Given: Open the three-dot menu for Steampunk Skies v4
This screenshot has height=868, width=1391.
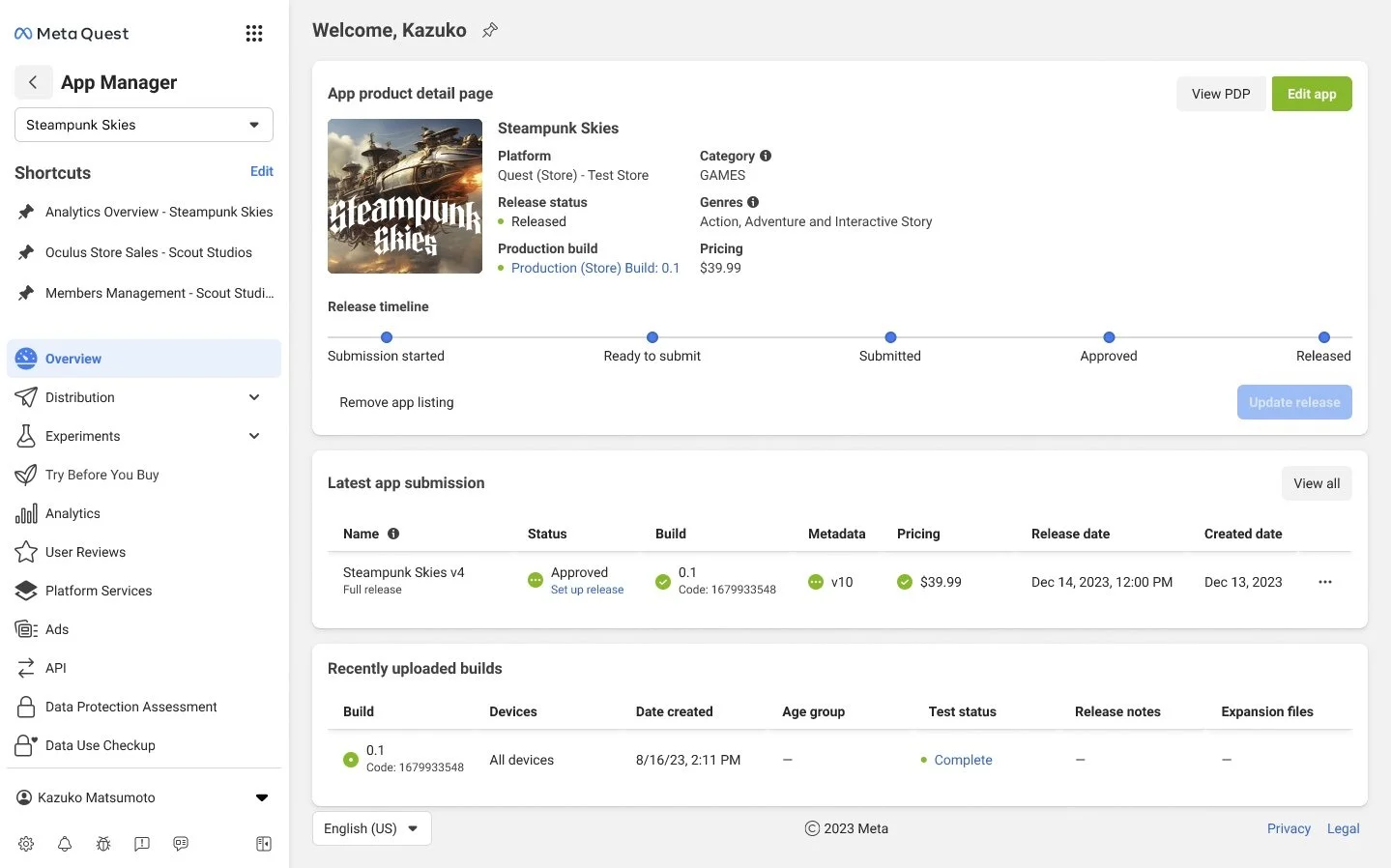Looking at the screenshot, I should click(1325, 582).
